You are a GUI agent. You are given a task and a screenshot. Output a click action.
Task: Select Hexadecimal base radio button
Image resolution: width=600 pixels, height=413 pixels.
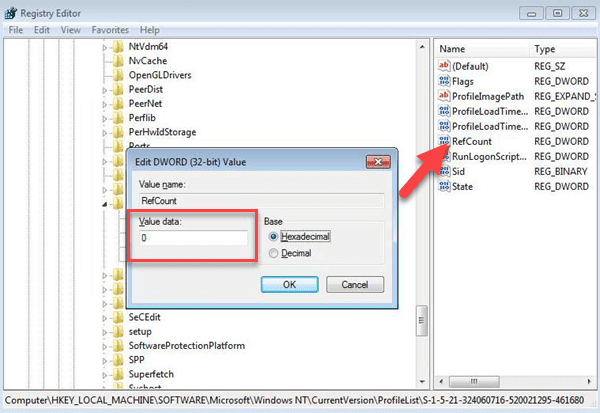(x=273, y=237)
